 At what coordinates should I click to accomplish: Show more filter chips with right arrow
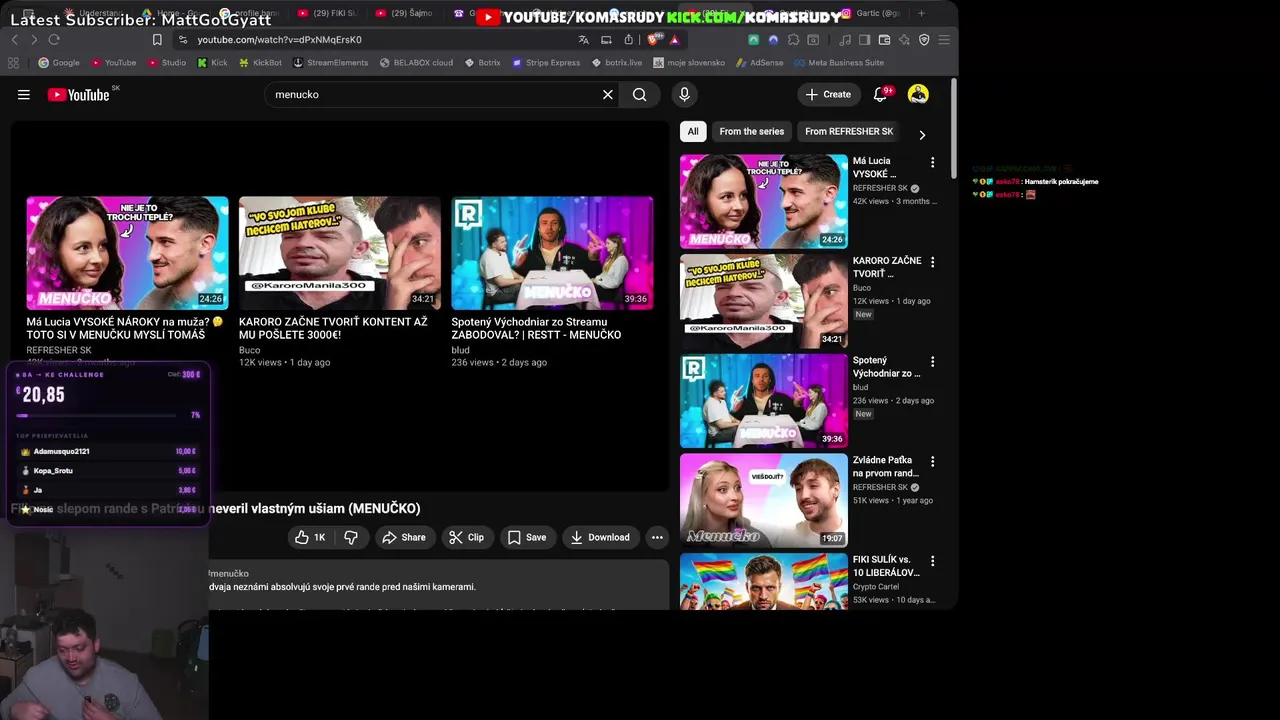tap(922, 135)
